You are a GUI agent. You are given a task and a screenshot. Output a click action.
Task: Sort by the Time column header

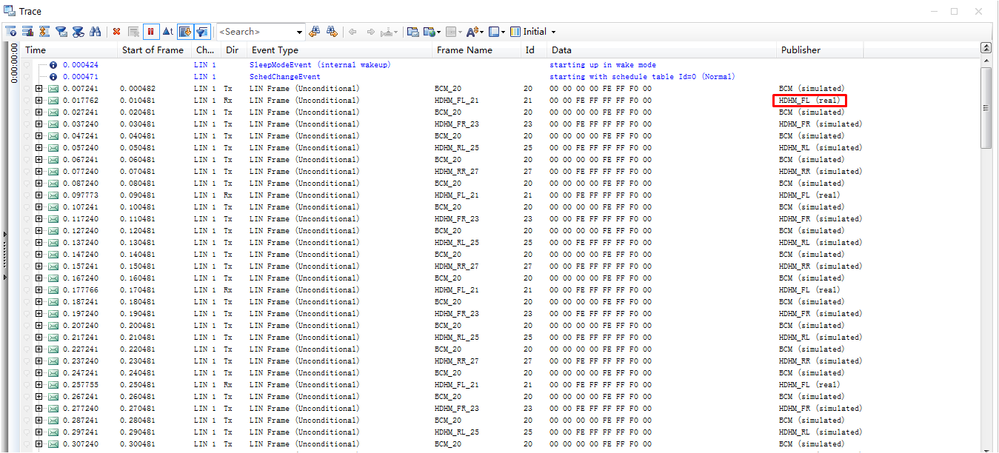click(69, 50)
